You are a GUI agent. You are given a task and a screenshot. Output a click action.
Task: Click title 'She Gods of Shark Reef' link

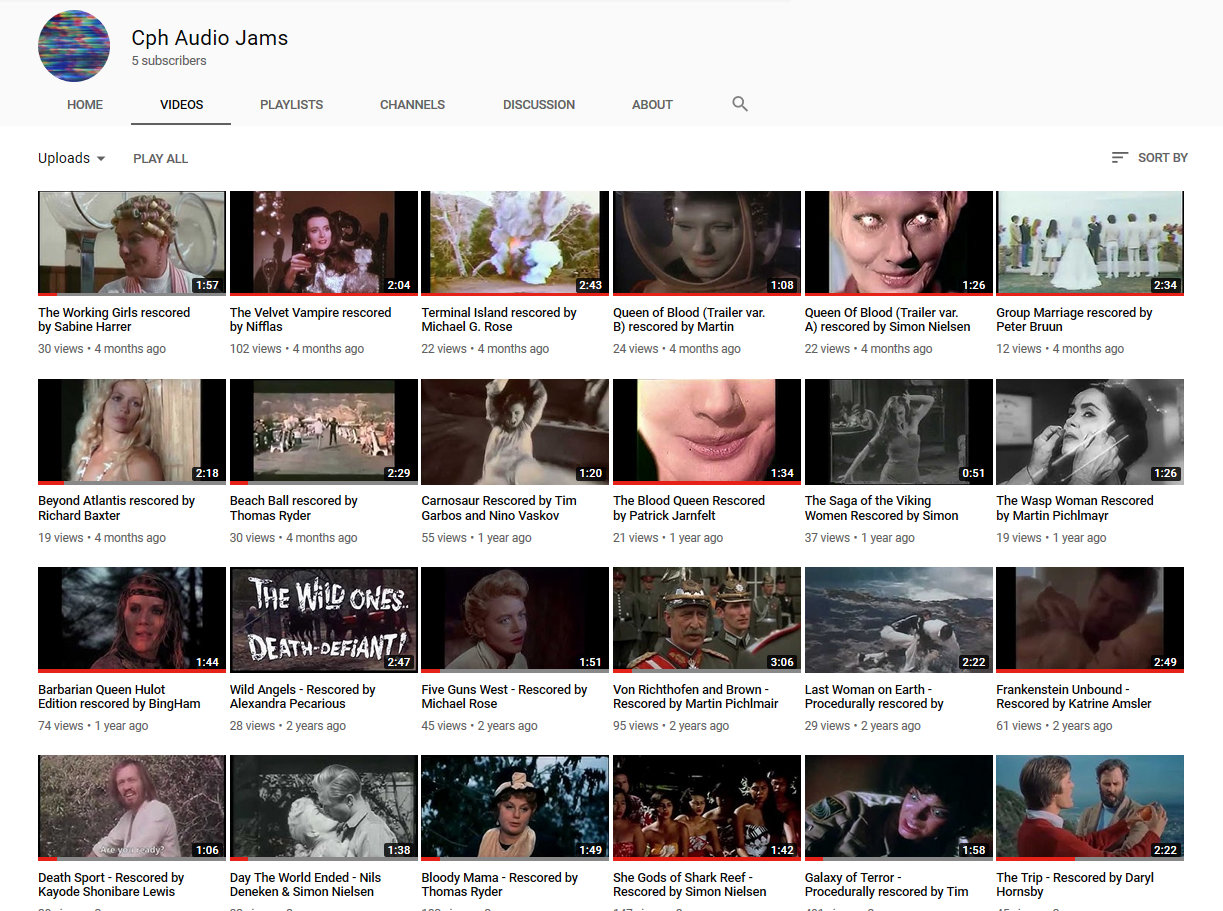pos(690,885)
